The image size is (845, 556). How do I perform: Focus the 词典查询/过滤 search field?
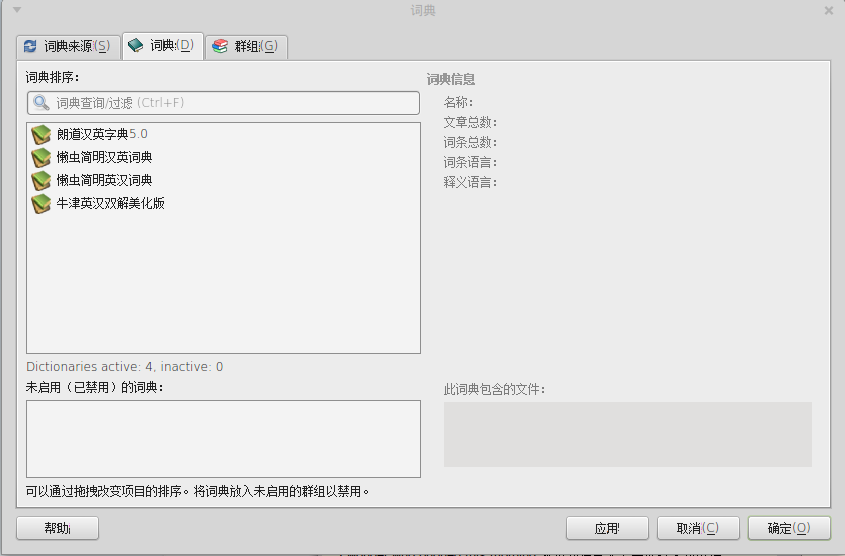[223, 103]
